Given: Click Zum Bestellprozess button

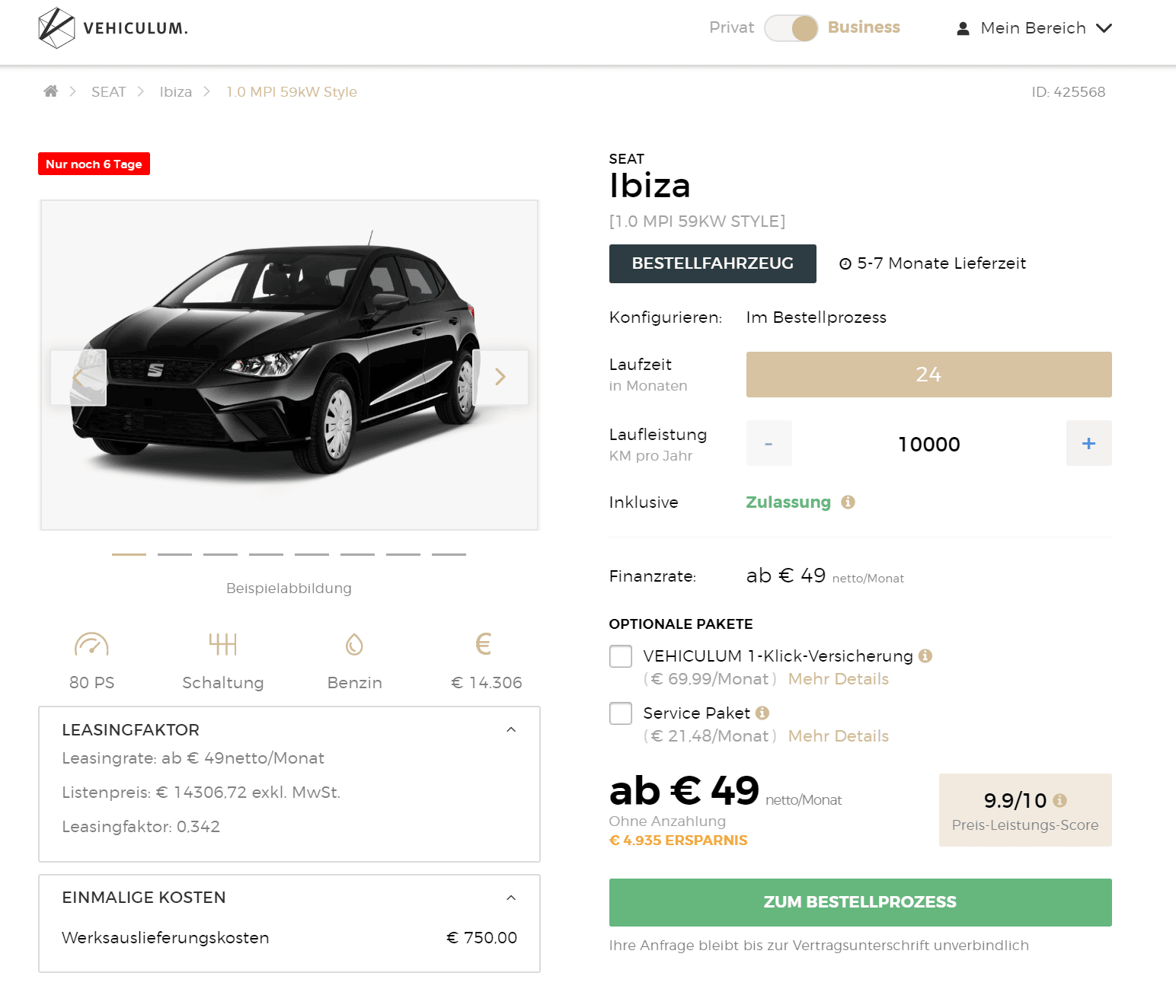Looking at the screenshot, I should click(861, 902).
